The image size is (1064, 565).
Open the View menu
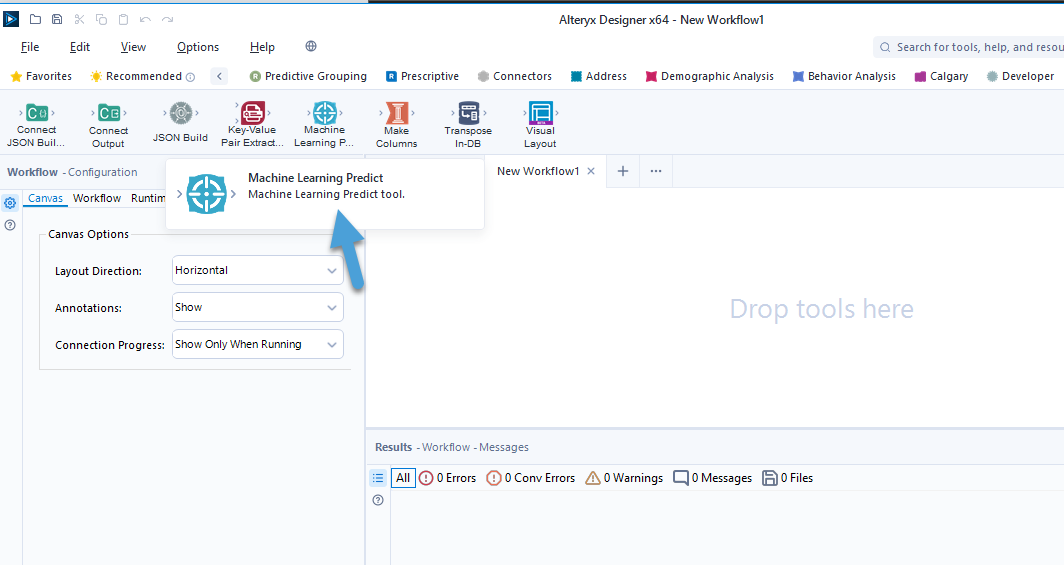133,47
